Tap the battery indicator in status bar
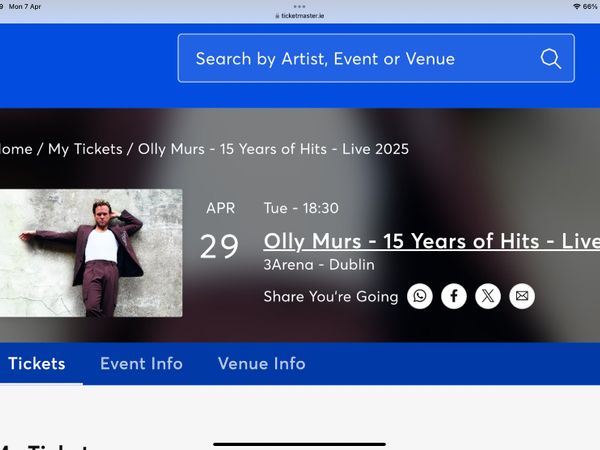 pos(590,6)
